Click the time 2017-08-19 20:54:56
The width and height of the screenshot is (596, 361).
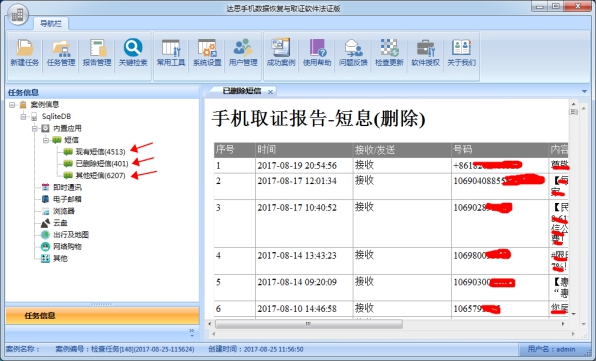point(297,165)
